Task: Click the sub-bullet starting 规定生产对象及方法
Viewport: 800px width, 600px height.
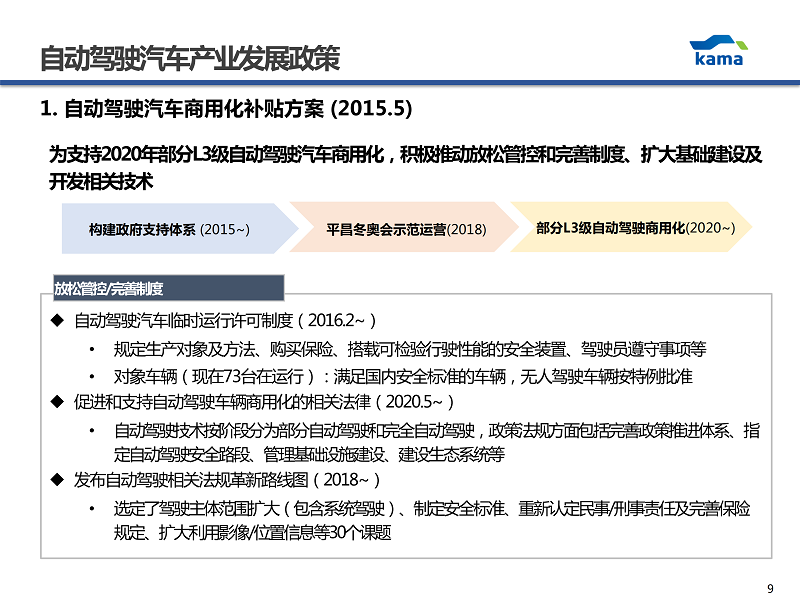Action: click(410, 349)
